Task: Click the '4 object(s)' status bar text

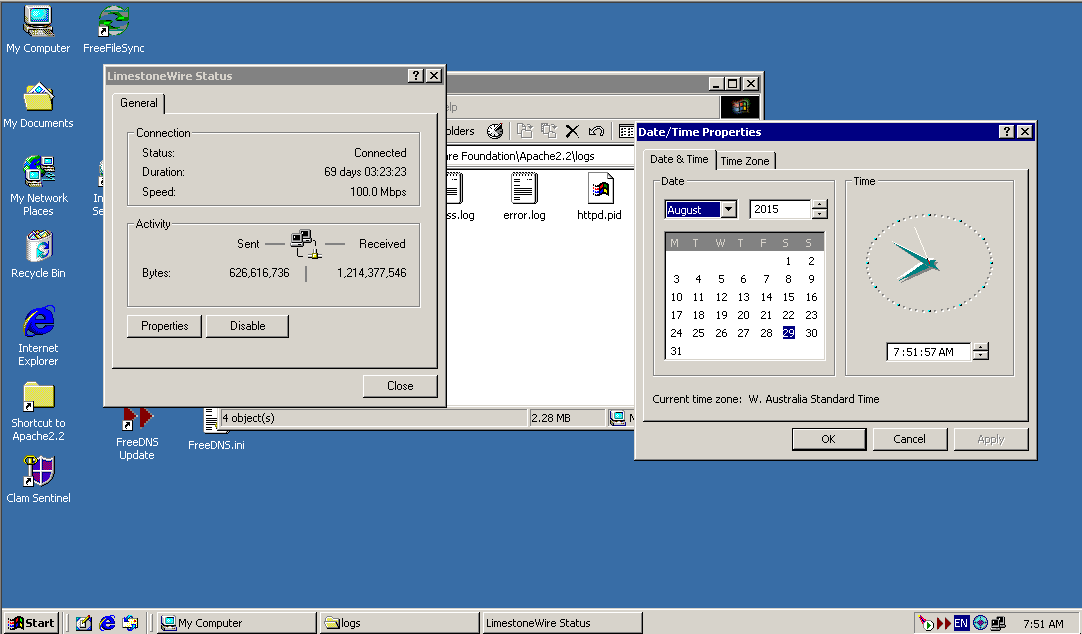Action: point(248,418)
